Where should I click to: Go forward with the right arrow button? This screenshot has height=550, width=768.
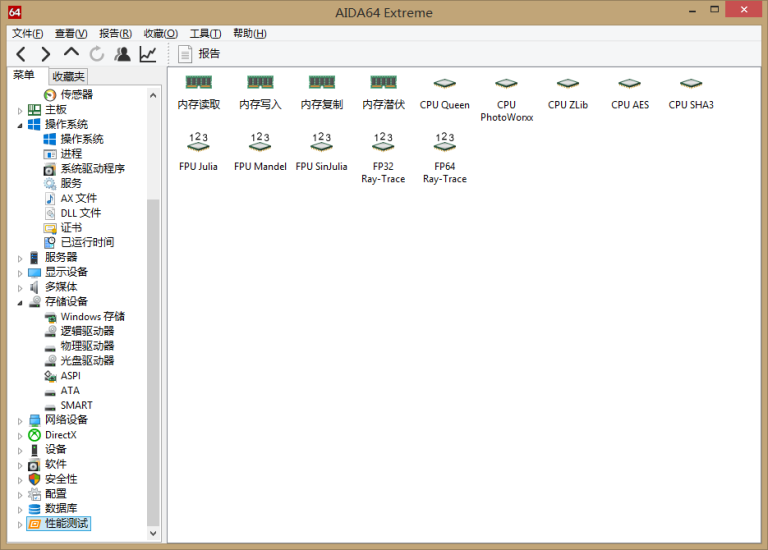click(46, 54)
